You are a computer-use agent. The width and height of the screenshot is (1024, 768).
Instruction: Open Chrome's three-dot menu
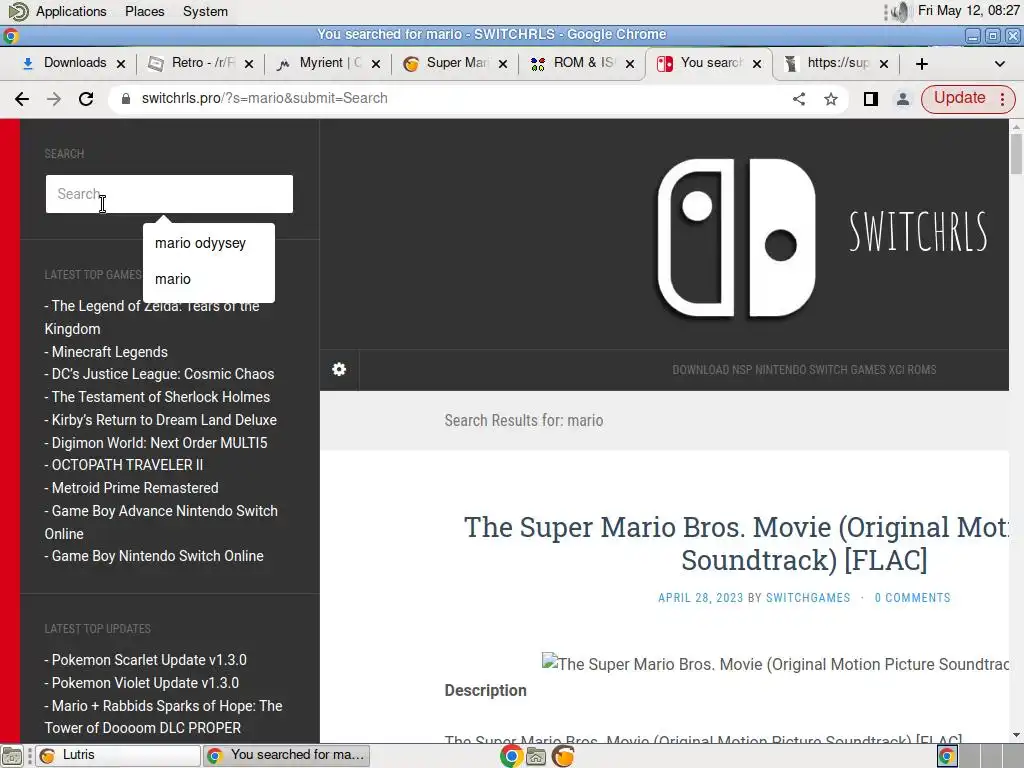[x=1002, y=99]
